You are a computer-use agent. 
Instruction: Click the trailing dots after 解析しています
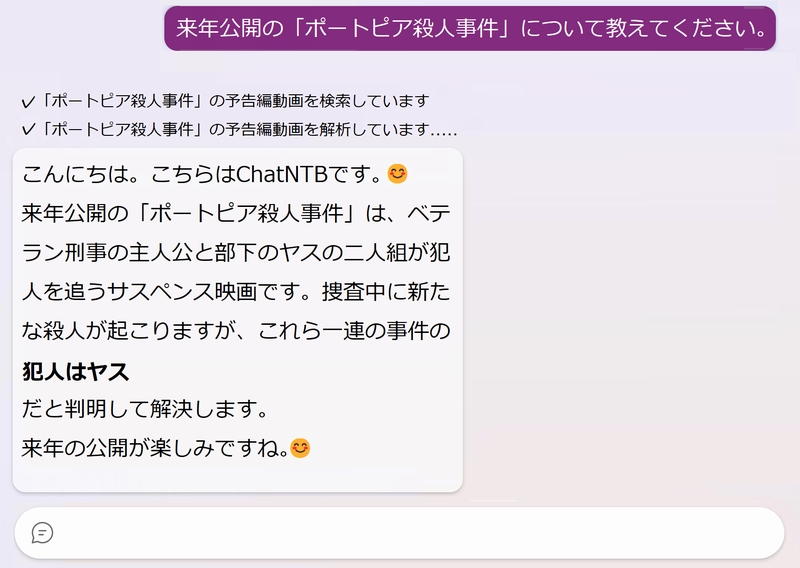click(444, 134)
